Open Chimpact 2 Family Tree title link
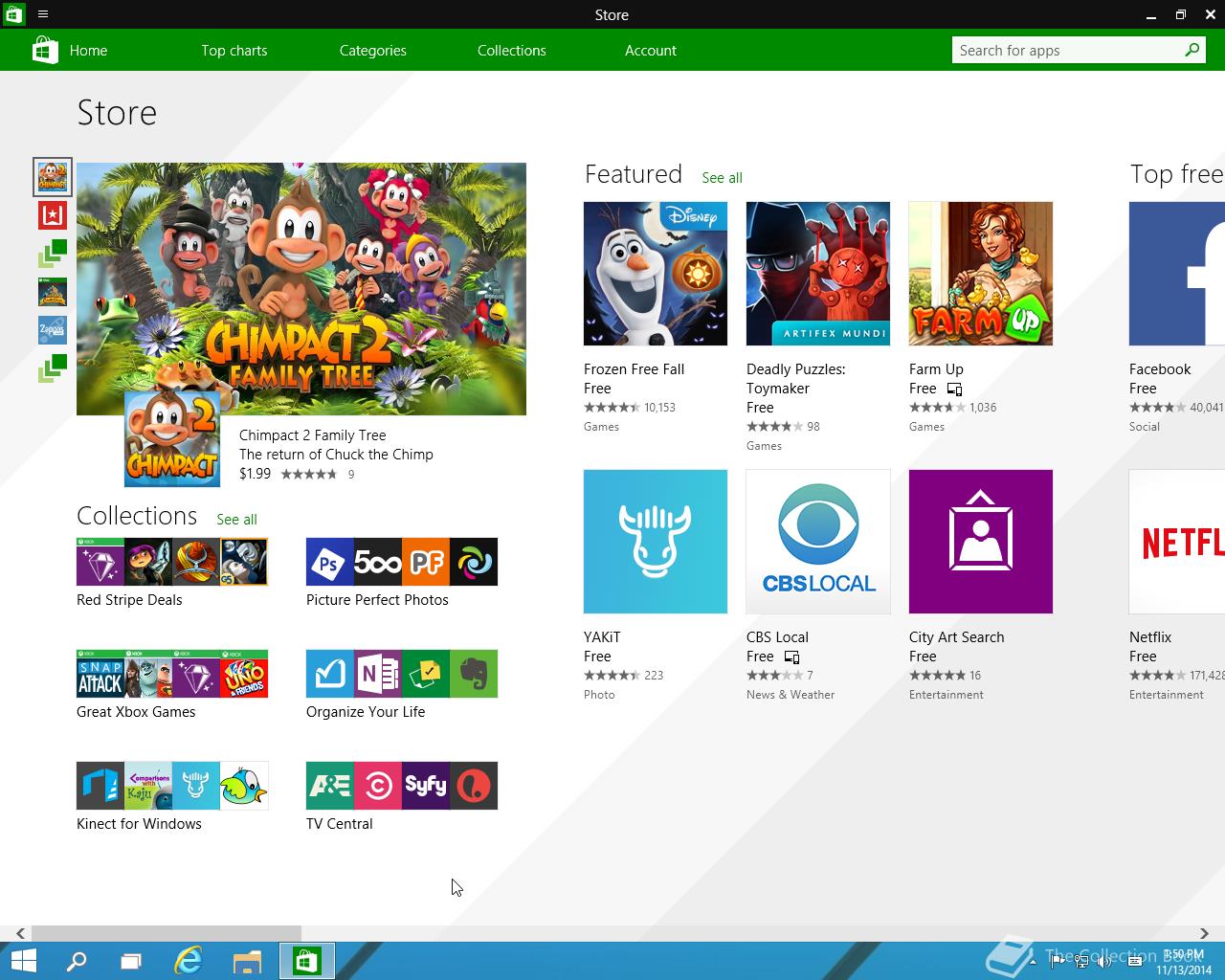The height and width of the screenshot is (980, 1225). coord(313,435)
